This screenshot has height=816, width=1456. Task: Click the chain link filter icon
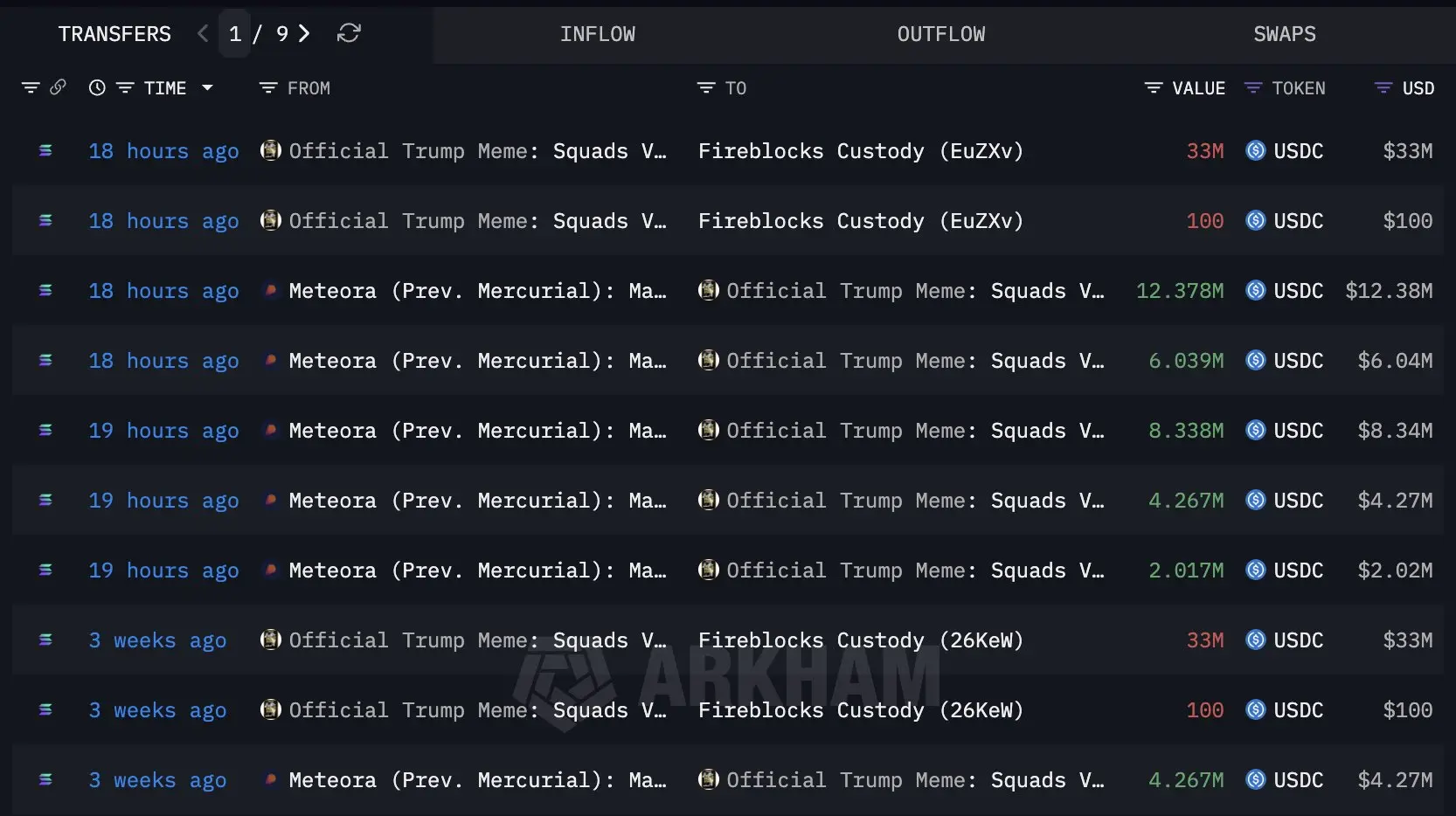coord(58,87)
